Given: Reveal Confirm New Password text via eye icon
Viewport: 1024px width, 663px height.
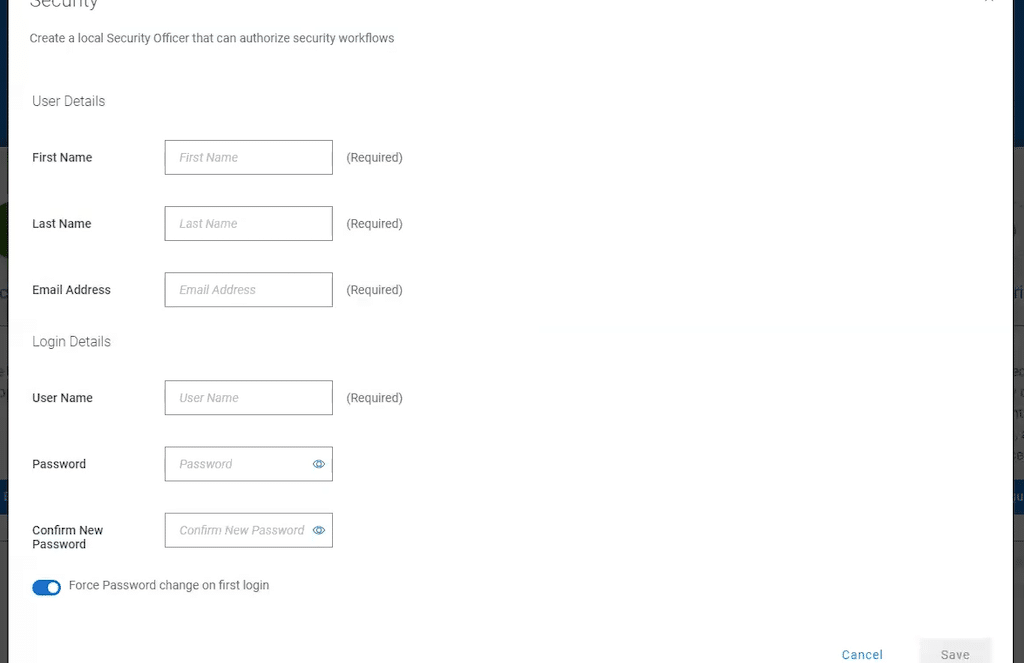Looking at the screenshot, I should click(319, 530).
